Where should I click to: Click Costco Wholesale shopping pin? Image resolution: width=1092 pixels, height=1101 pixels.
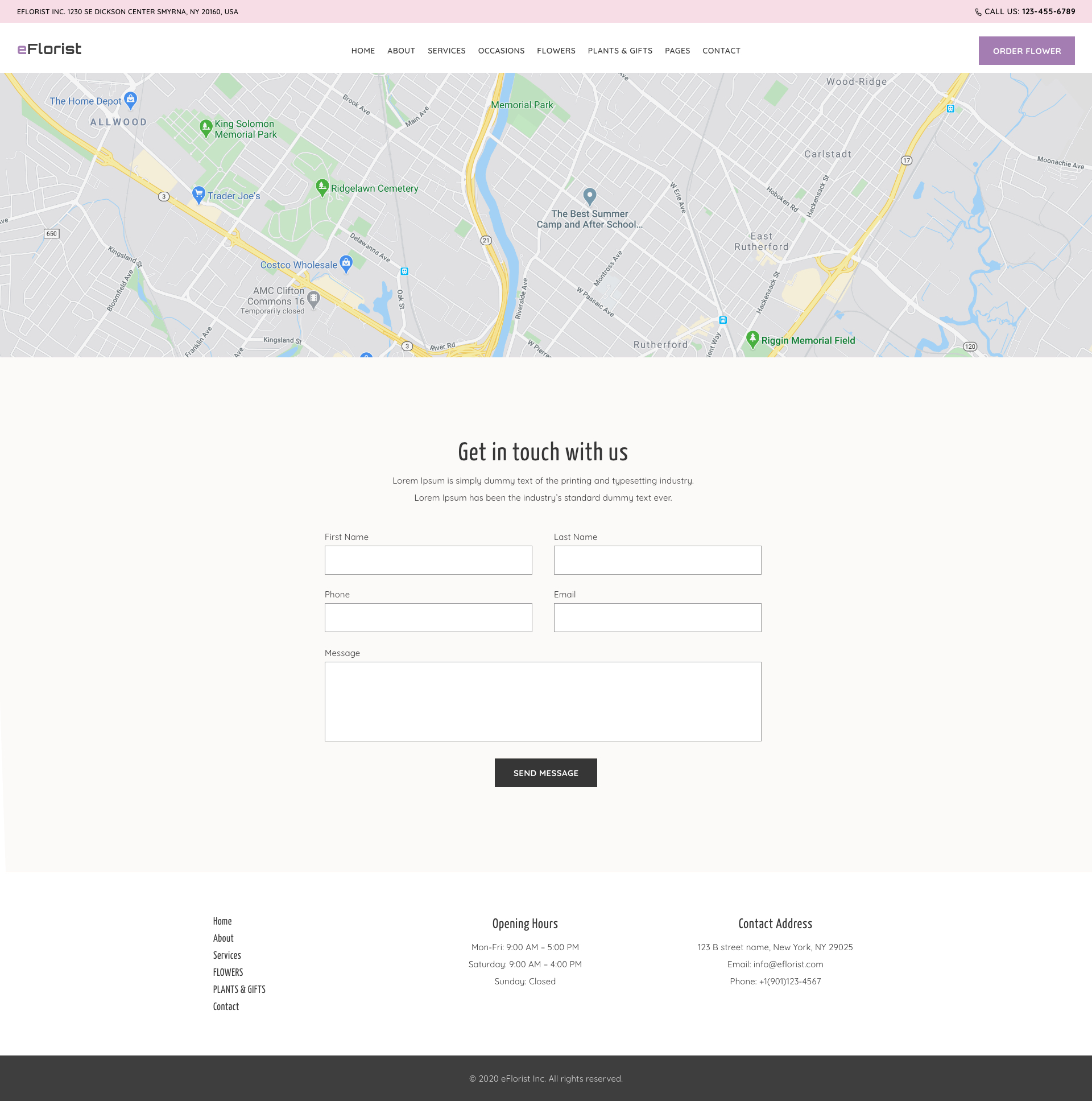[x=346, y=263]
